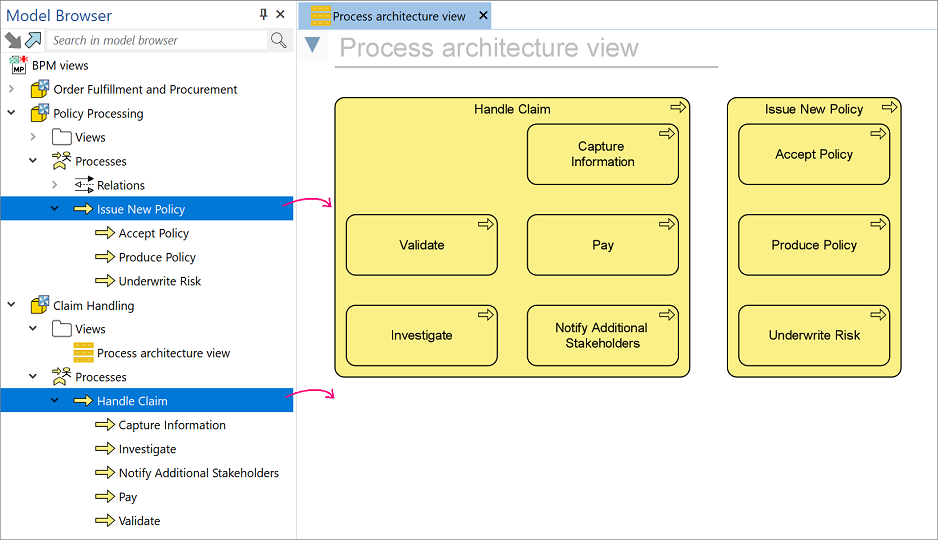The height and width of the screenshot is (540, 938).
Task: Expand the Order Fulfillment and Procurement node
Action: click(12, 89)
